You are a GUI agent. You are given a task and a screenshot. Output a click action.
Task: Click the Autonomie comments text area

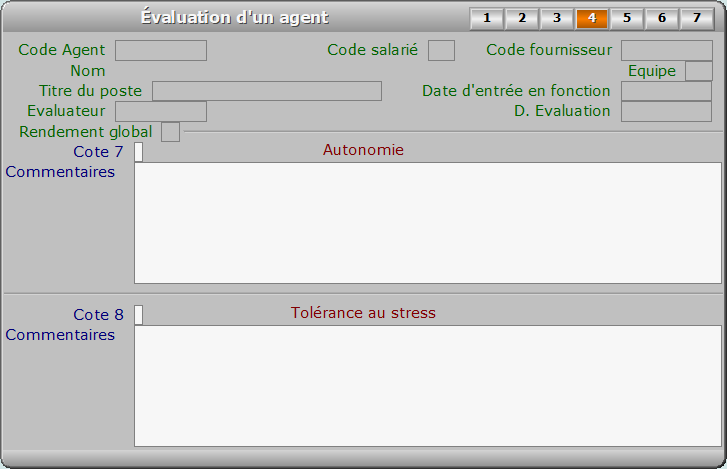pos(428,223)
